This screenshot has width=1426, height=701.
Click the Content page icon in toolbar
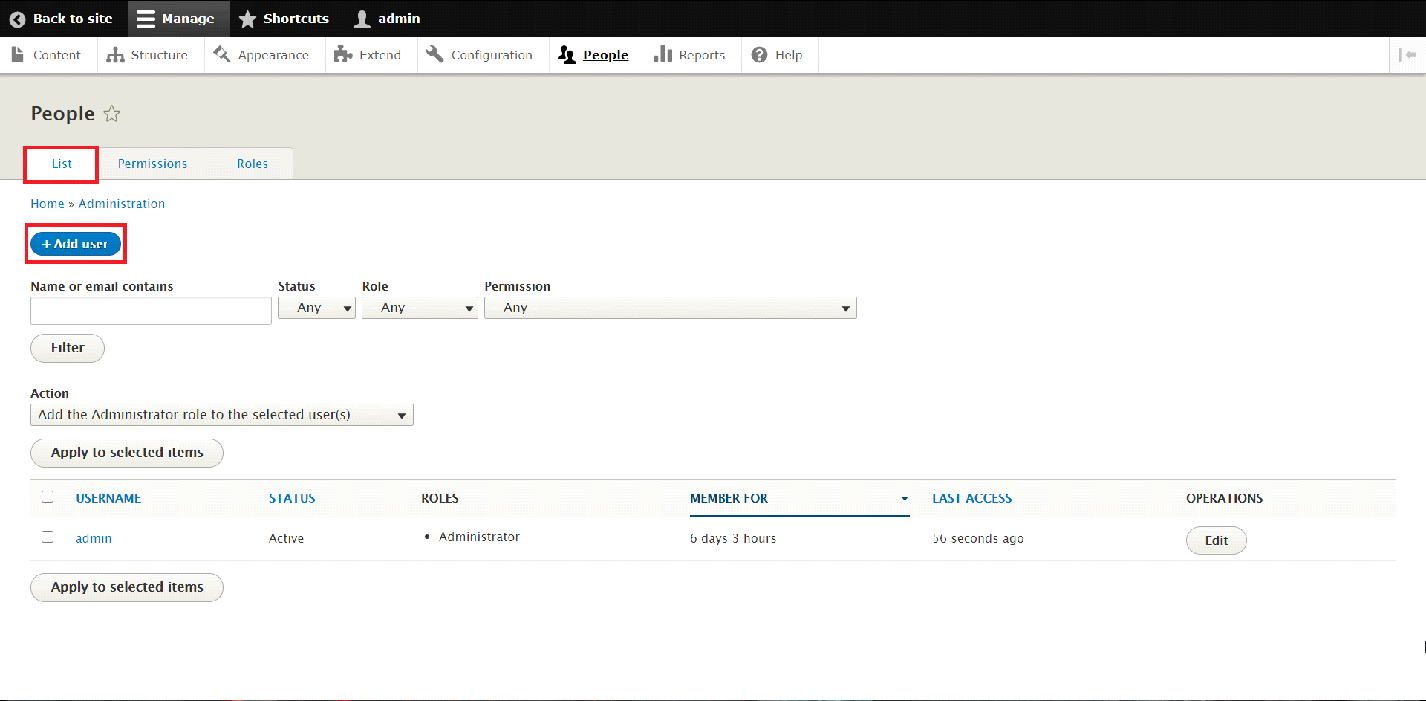tap(17, 55)
